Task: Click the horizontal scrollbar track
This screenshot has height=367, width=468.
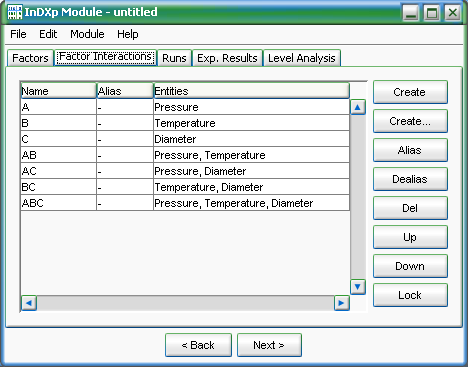Action: 185,303
